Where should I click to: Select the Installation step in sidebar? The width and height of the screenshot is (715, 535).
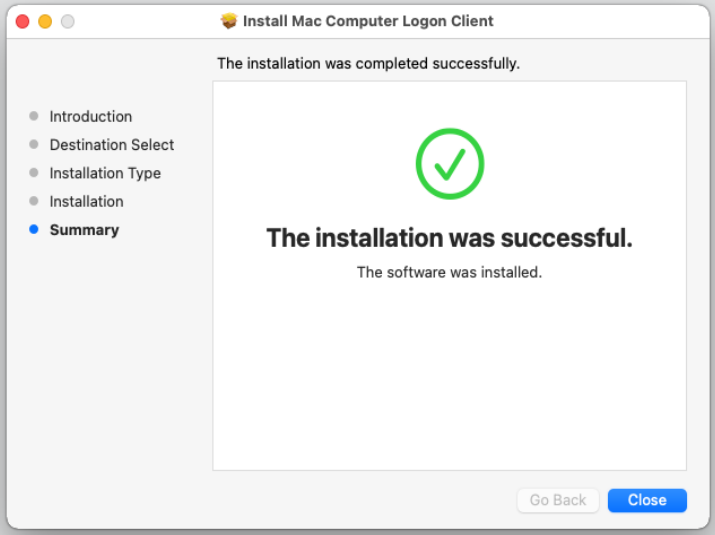tap(87, 201)
